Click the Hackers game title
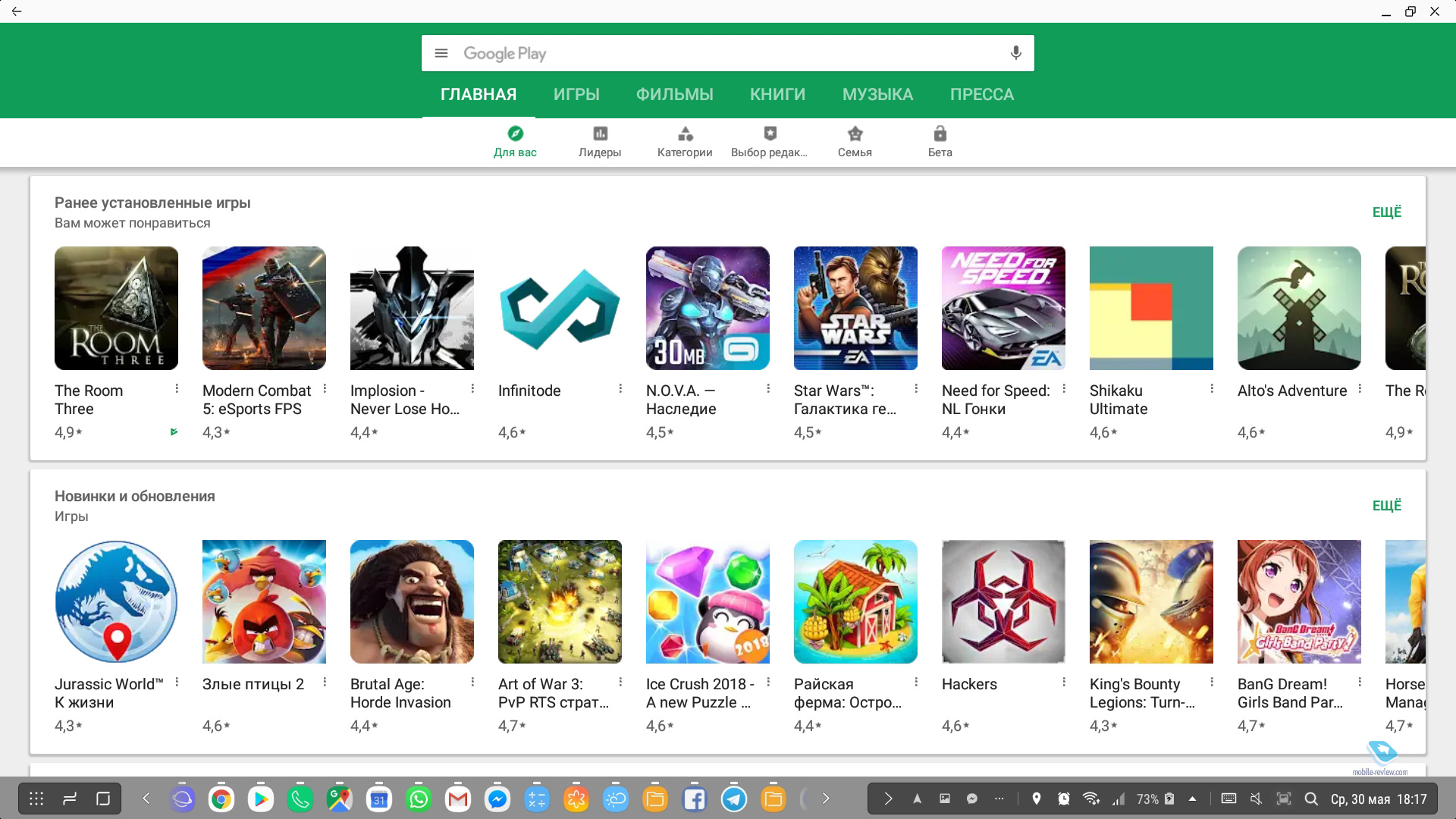 [969, 684]
